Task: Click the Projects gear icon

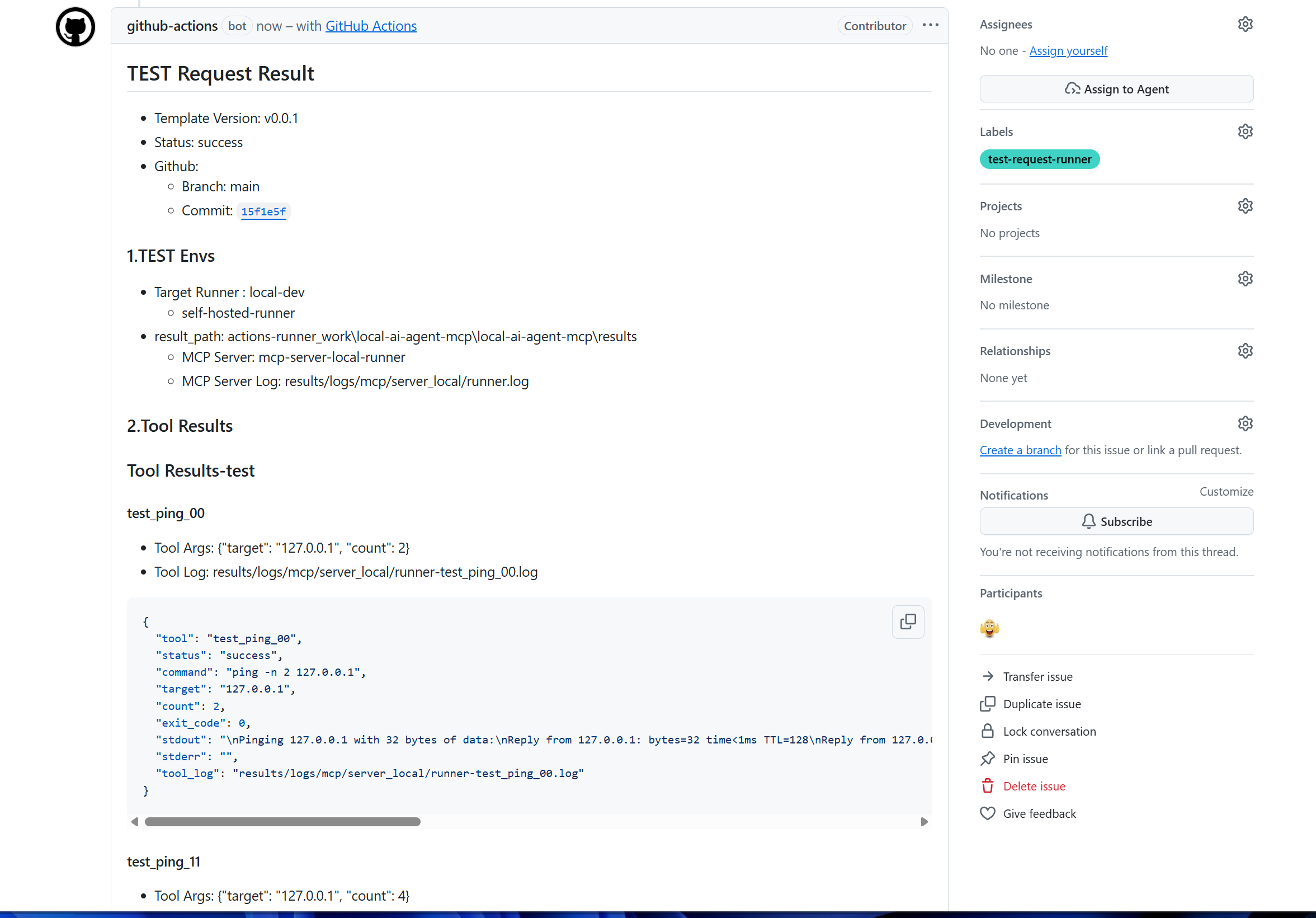Action: pos(1244,206)
